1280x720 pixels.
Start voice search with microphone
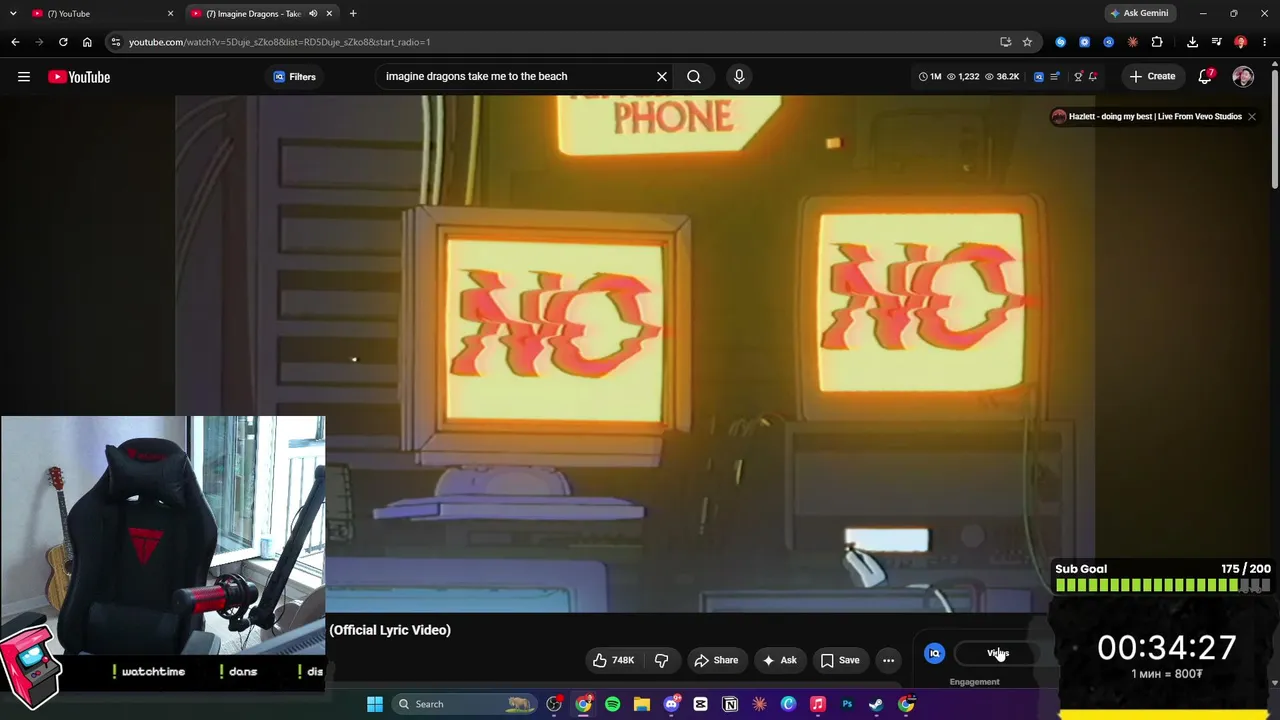(739, 76)
